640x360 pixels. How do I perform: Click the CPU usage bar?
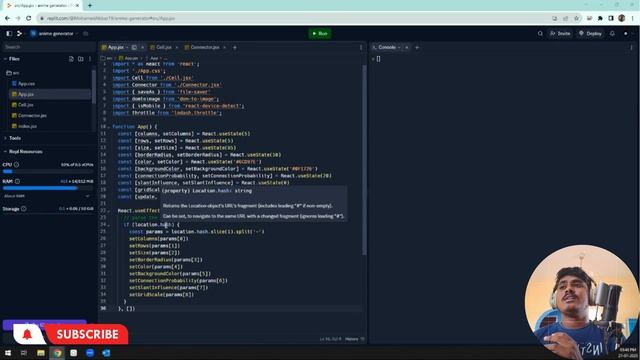click(48, 171)
